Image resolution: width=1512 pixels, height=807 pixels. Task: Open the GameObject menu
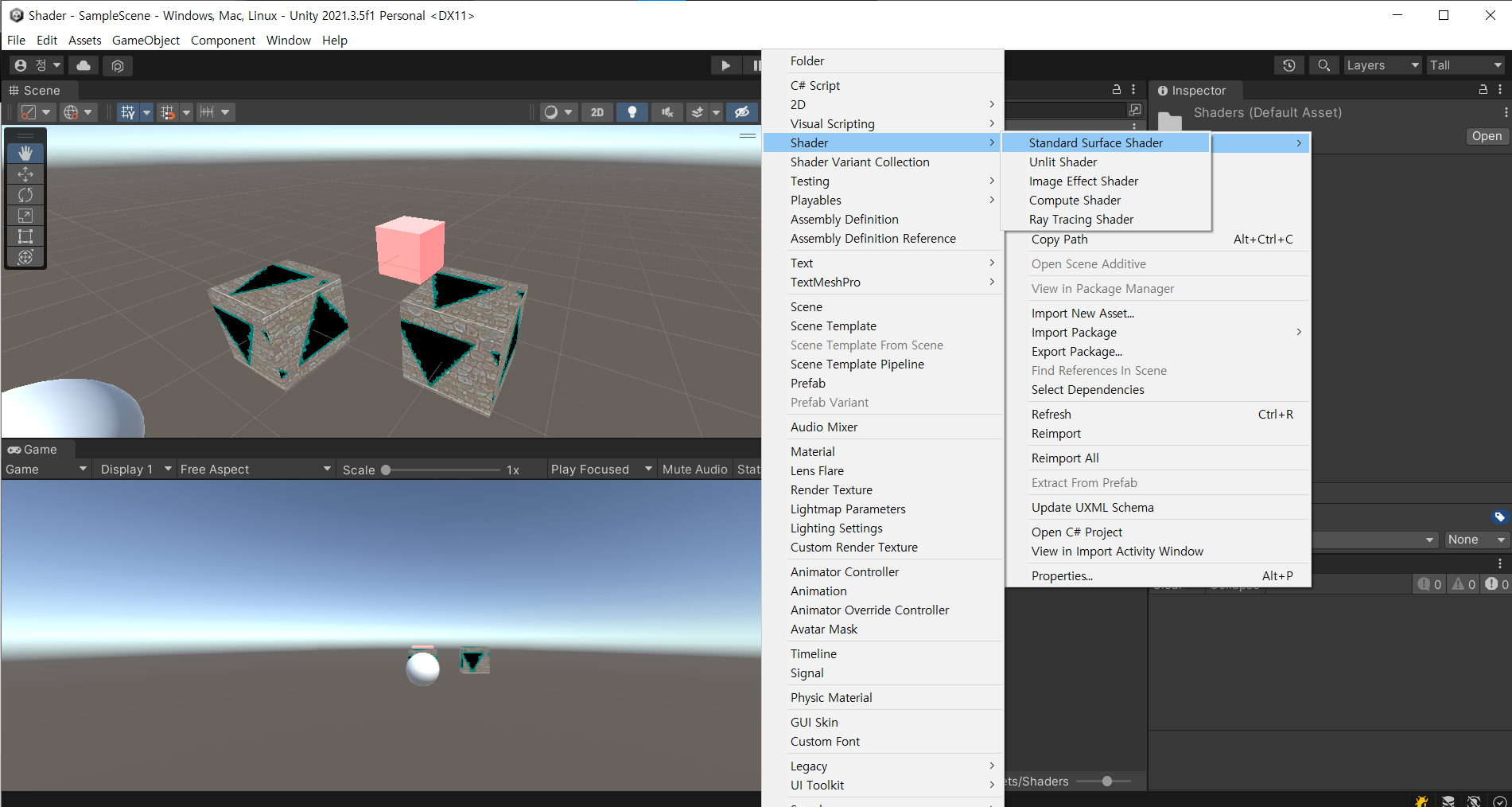click(x=146, y=40)
